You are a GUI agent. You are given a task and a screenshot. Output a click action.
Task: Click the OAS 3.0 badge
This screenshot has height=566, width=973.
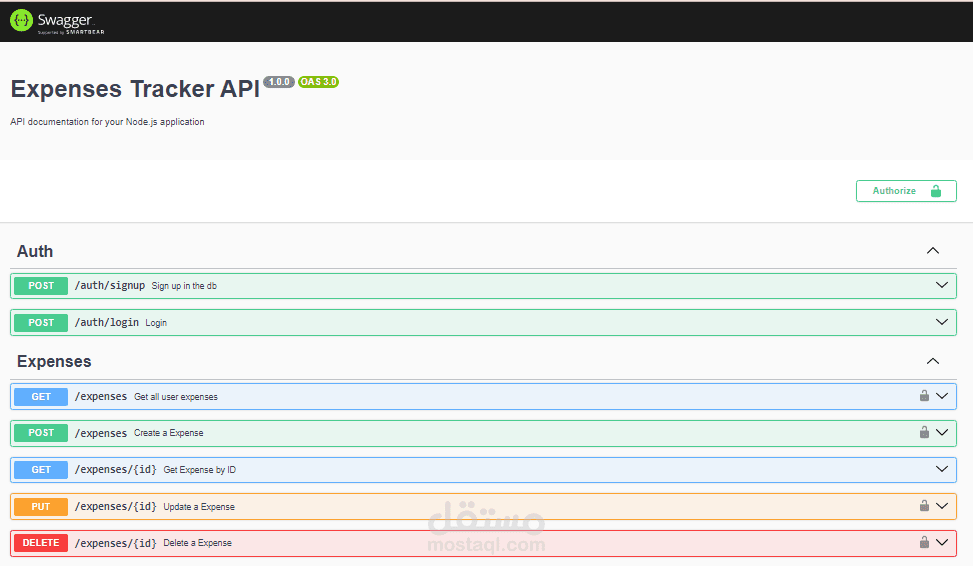[318, 82]
